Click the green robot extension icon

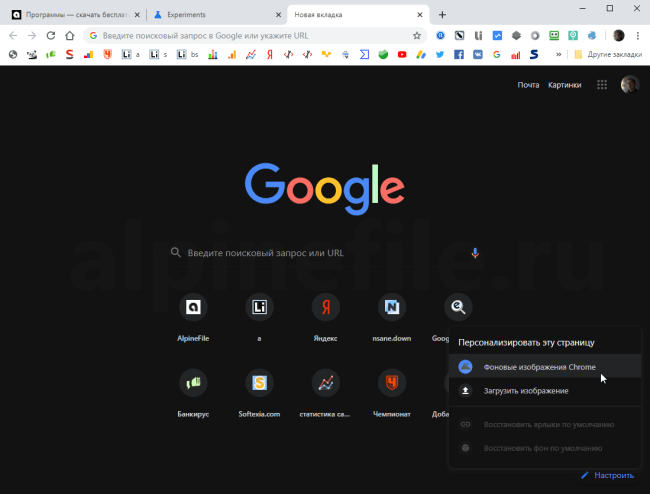[554, 36]
